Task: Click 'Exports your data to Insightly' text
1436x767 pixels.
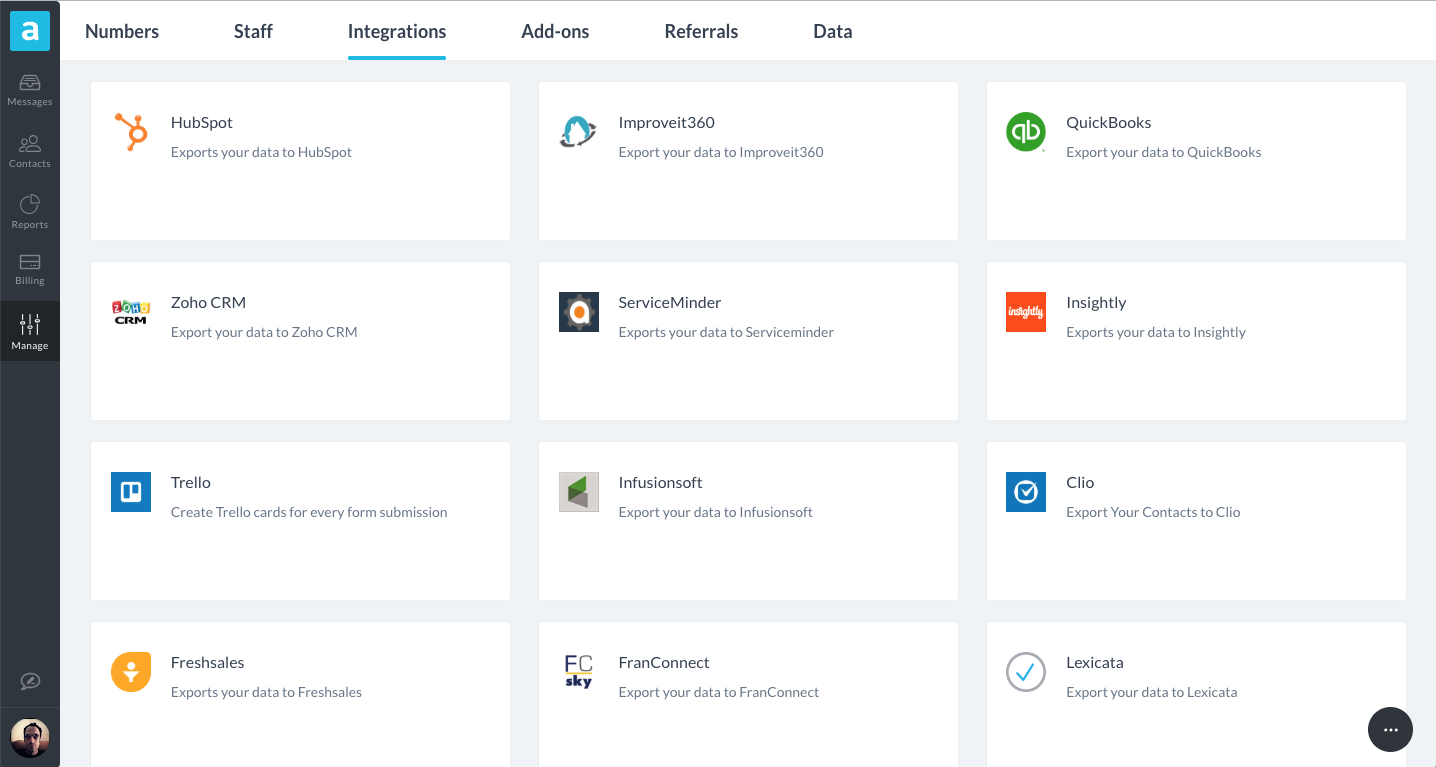Action: (1156, 332)
